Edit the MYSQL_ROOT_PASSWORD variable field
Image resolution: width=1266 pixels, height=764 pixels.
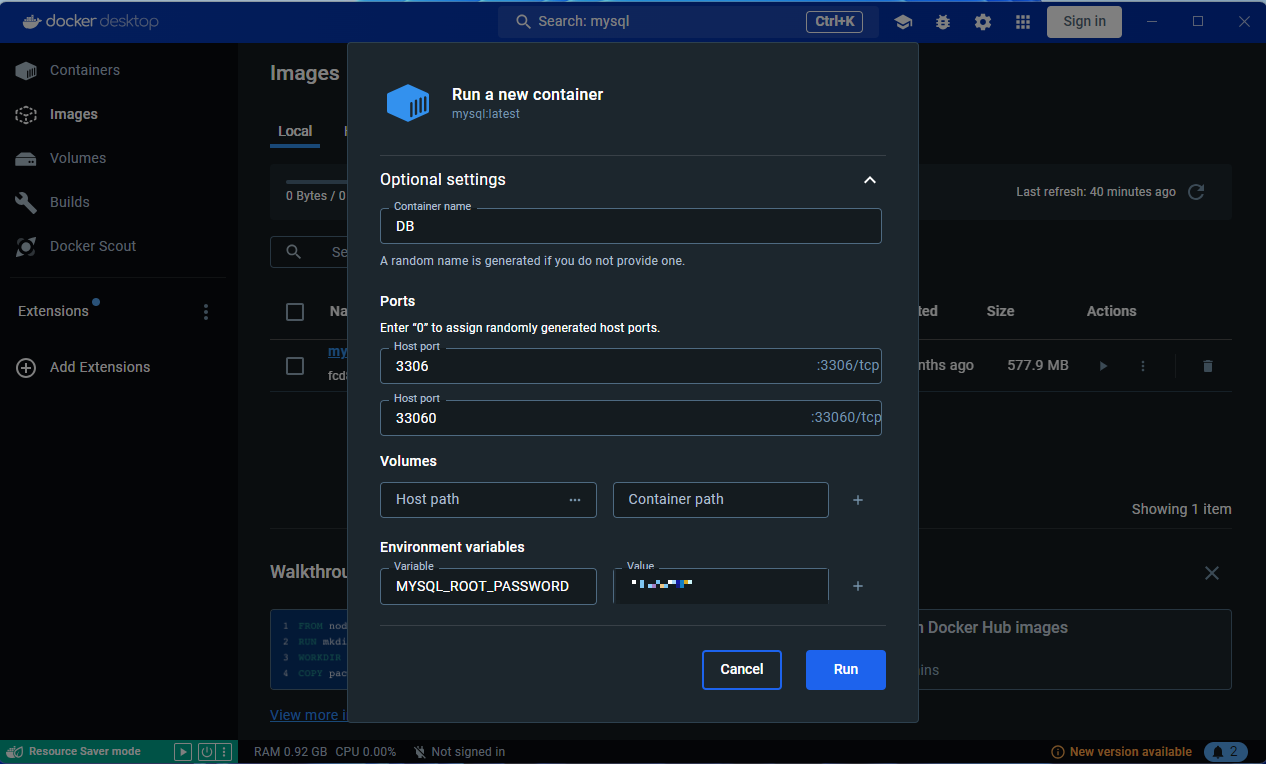click(x=489, y=586)
